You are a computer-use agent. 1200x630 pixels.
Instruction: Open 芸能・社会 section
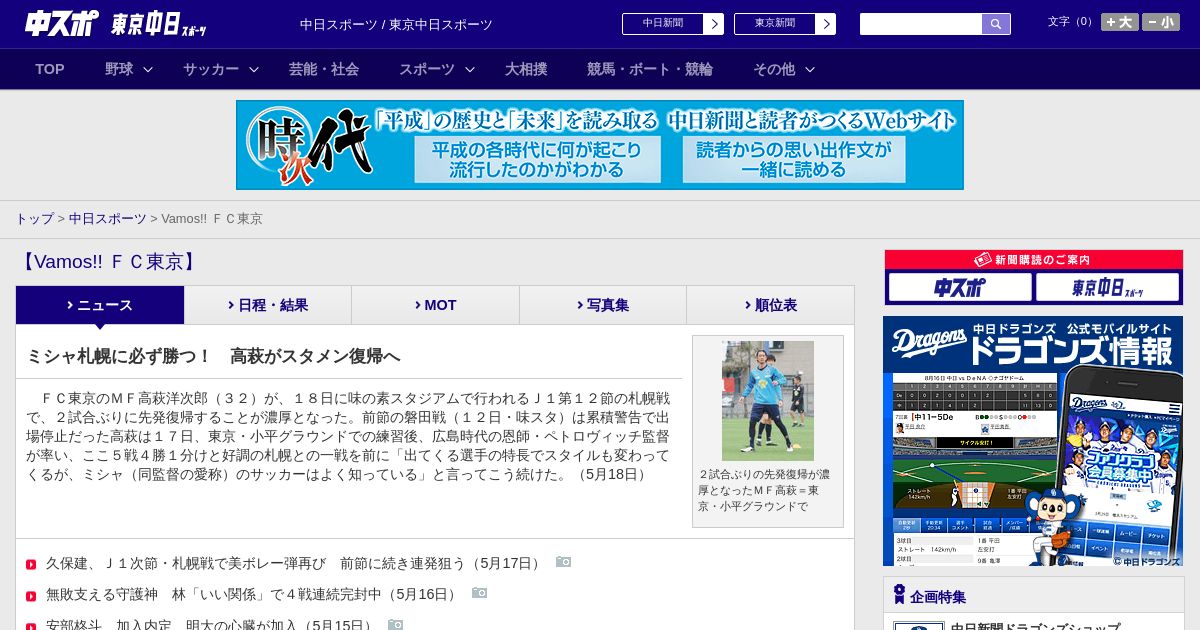324,69
